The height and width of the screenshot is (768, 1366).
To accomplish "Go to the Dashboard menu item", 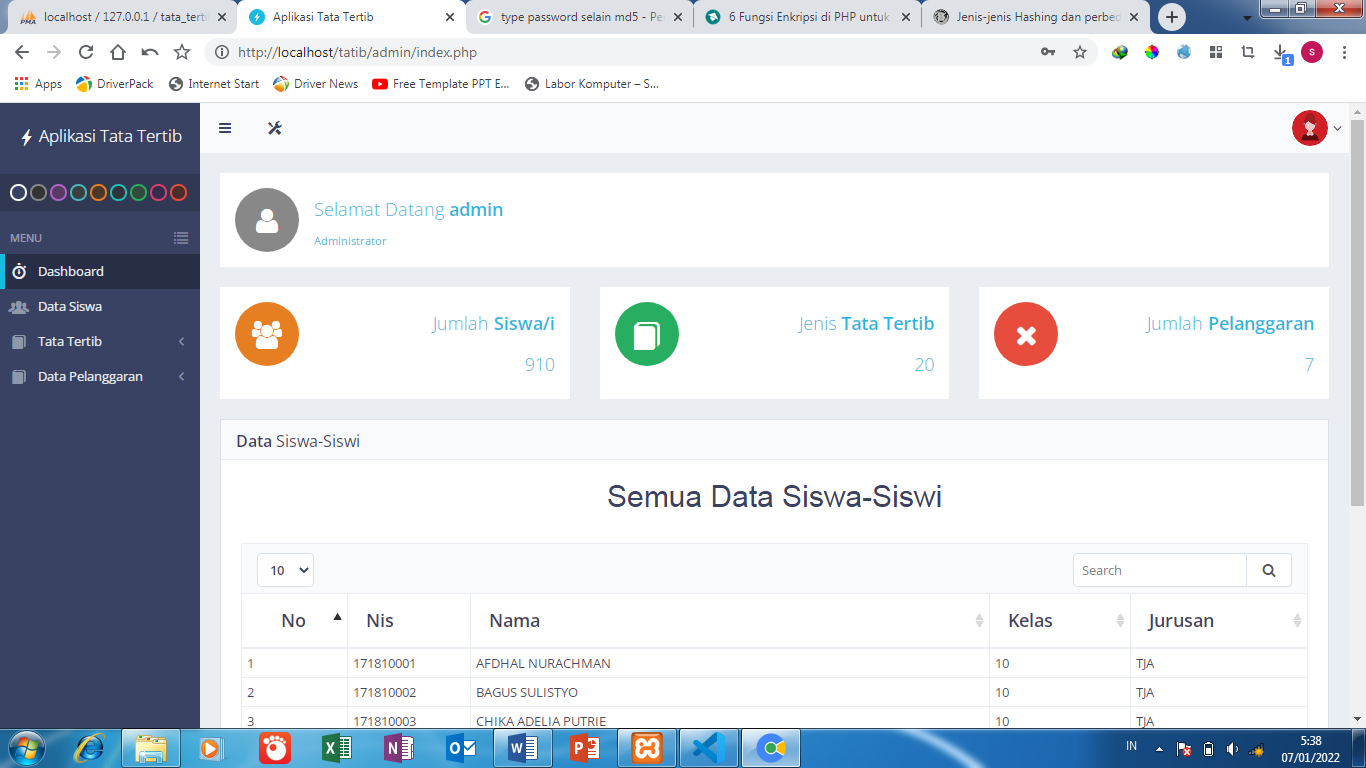I will pos(100,272).
